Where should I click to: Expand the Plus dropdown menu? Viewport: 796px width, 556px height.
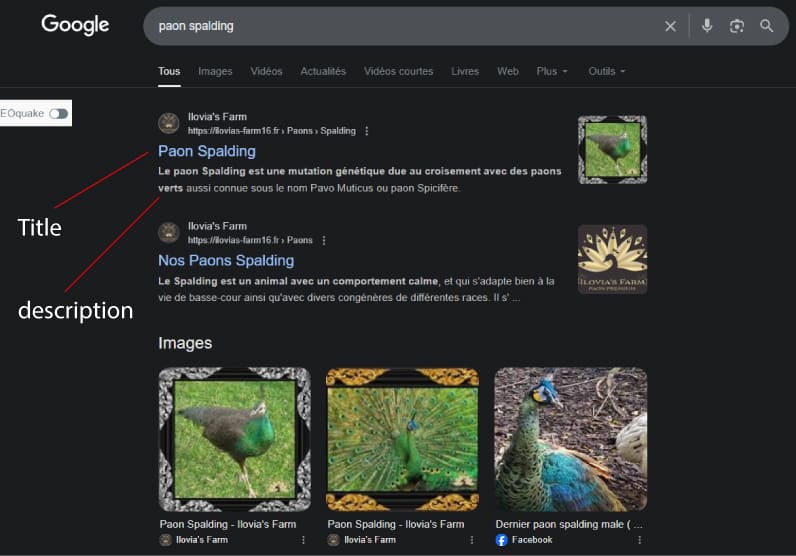point(552,72)
